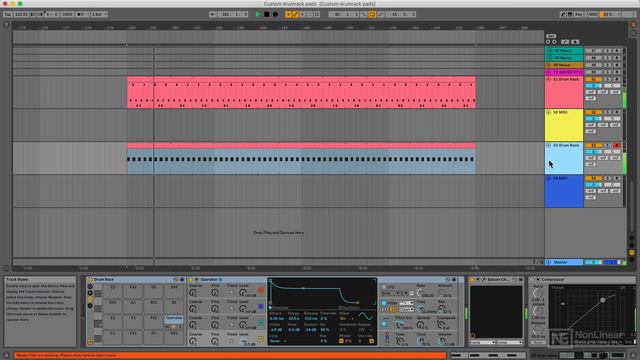Enter MIDI map mode

pos(593,14)
